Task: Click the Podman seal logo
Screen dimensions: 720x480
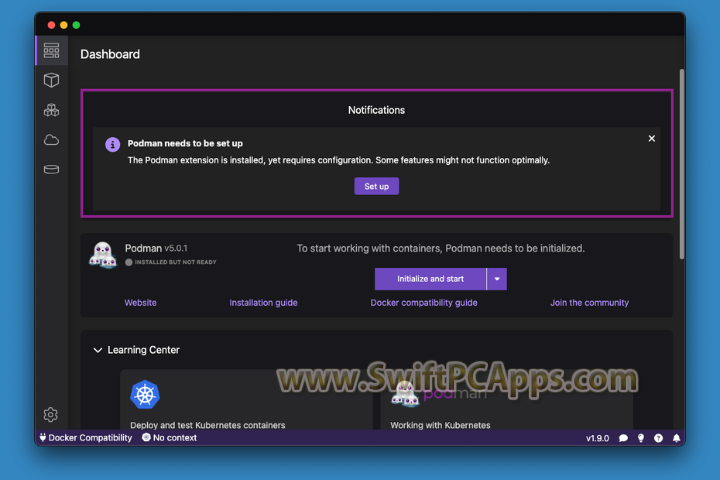Action: (103, 255)
